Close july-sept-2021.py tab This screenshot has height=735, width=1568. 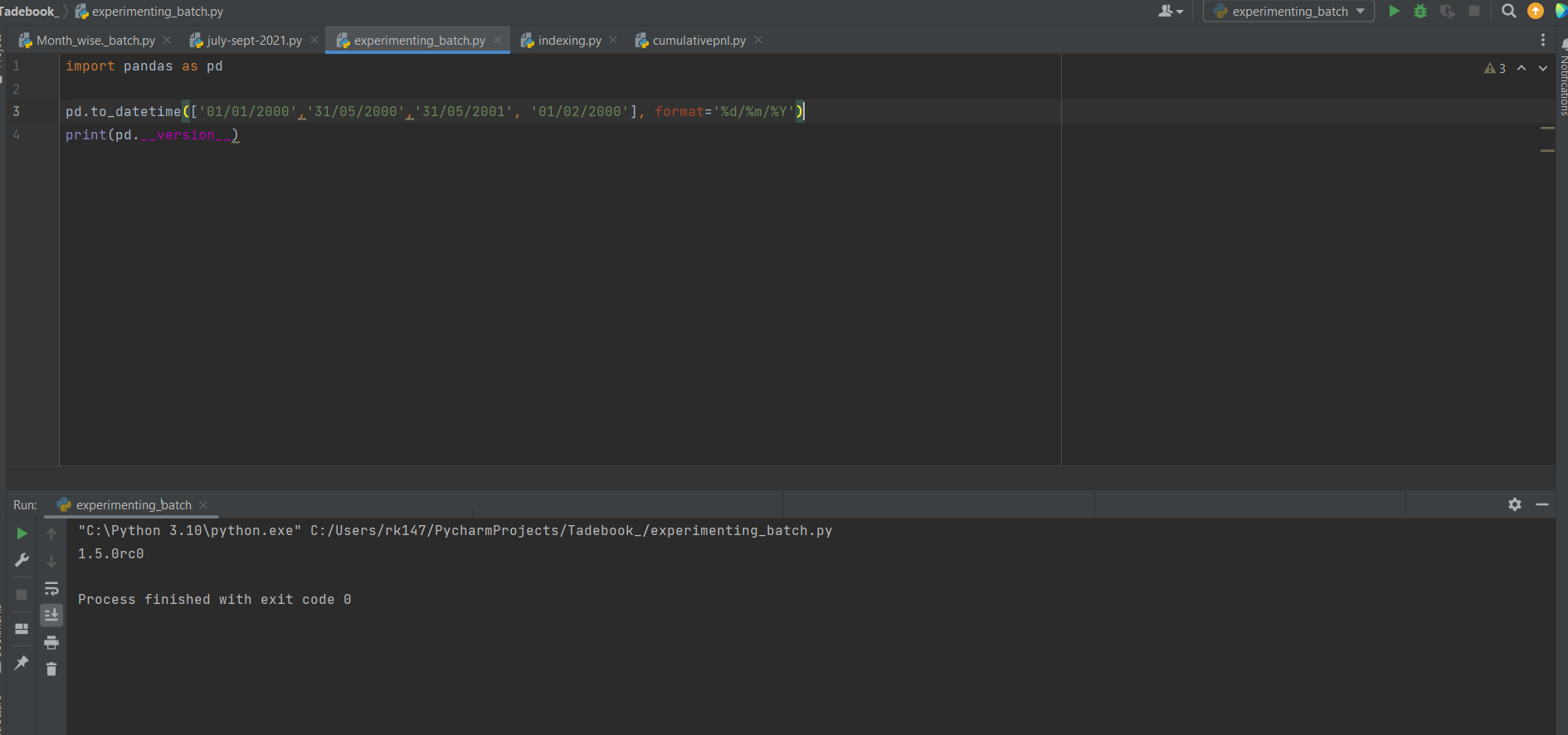click(x=314, y=40)
